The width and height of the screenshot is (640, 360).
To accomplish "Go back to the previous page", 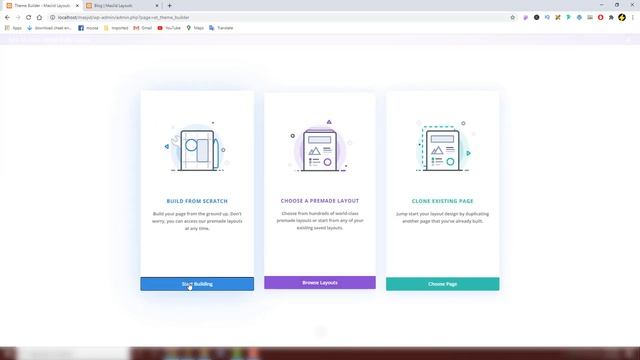I will [x=7, y=18].
